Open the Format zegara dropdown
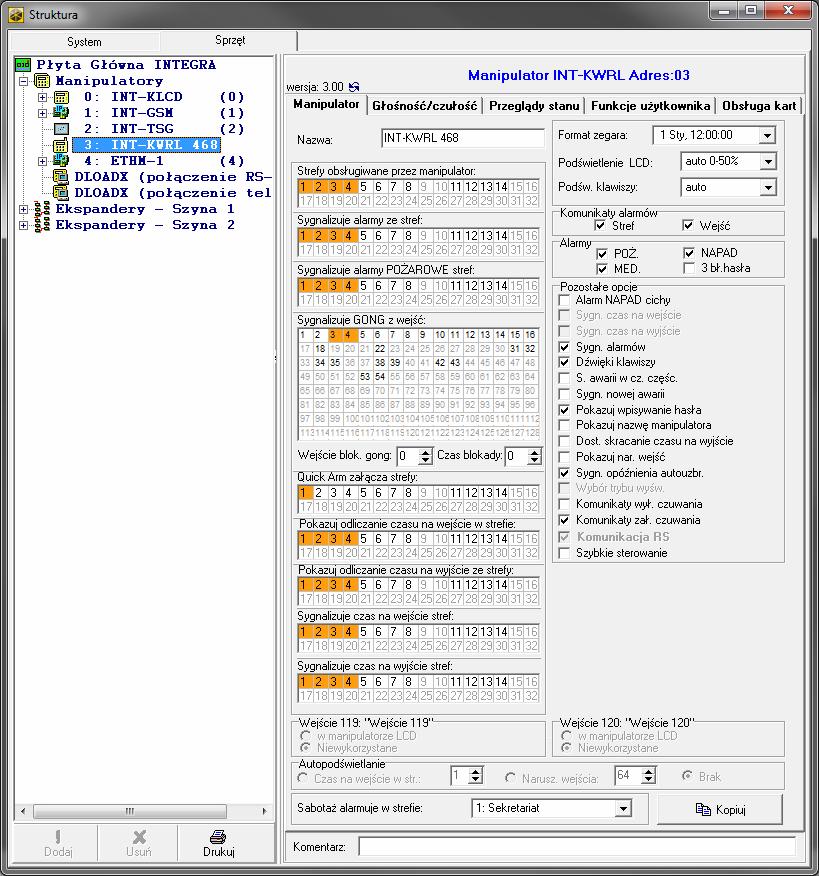This screenshot has width=819, height=876. 768,135
